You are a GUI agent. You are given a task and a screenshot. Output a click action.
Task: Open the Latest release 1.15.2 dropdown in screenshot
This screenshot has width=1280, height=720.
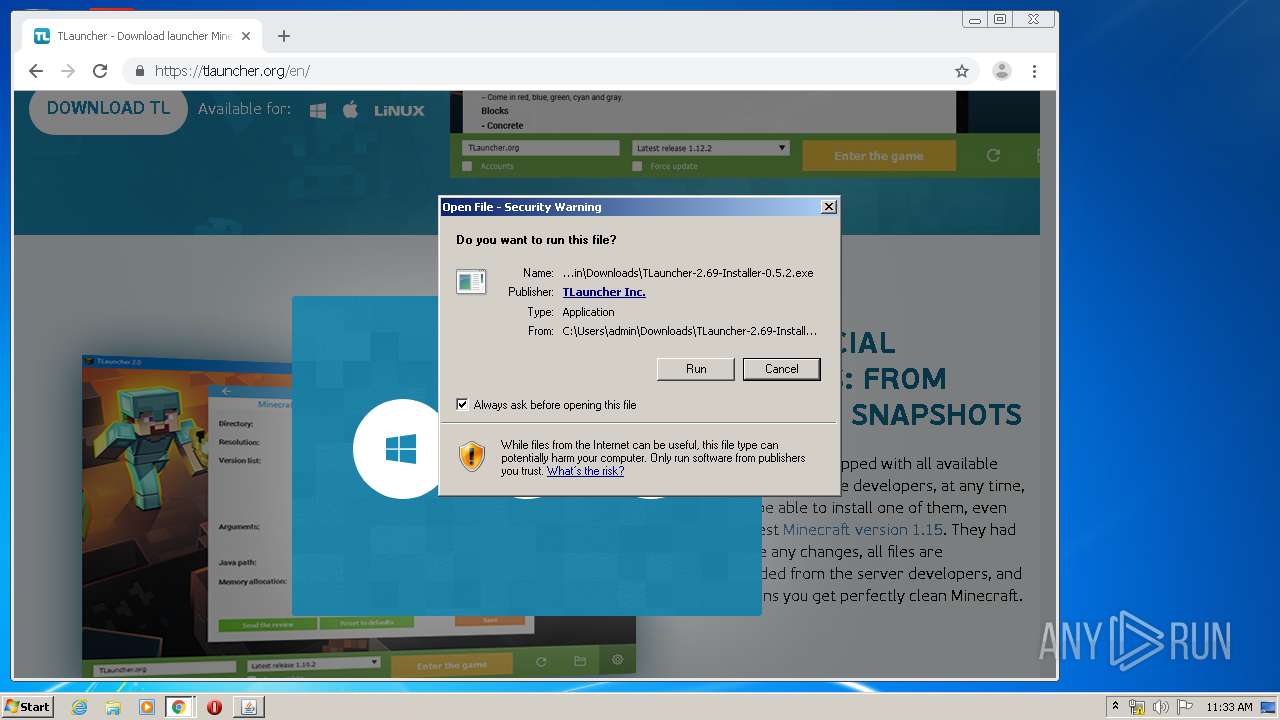(314, 664)
